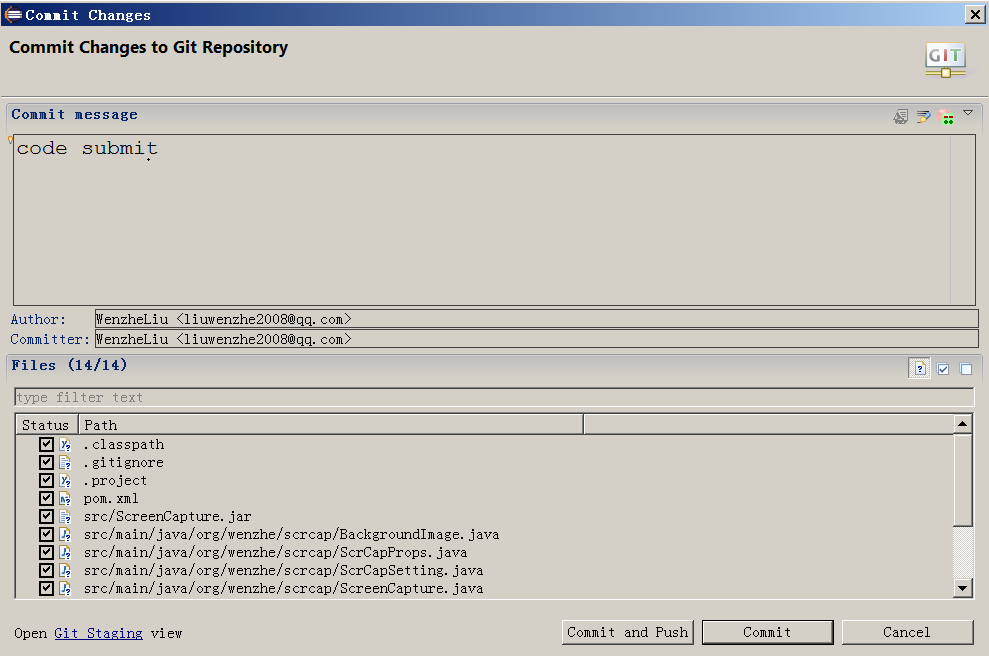Select the BackgroundImage.java path text
The height and width of the screenshot is (656, 989).
pyautogui.click(x=291, y=534)
